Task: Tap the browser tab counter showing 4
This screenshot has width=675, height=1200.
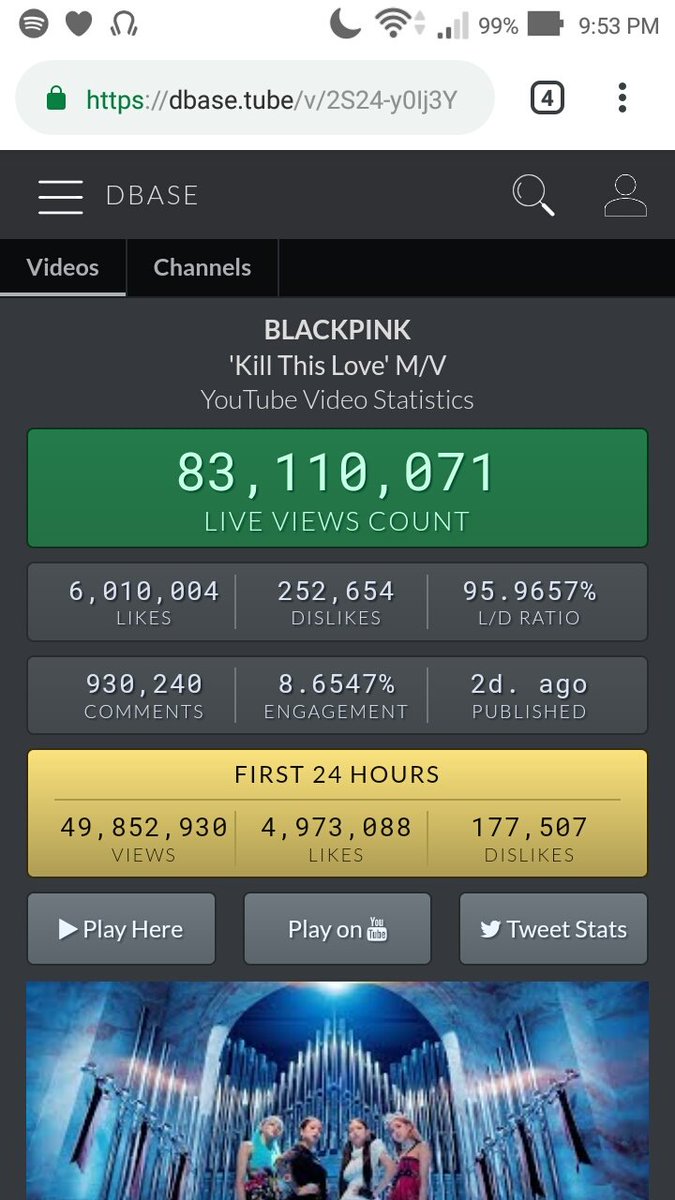Action: pos(546,98)
